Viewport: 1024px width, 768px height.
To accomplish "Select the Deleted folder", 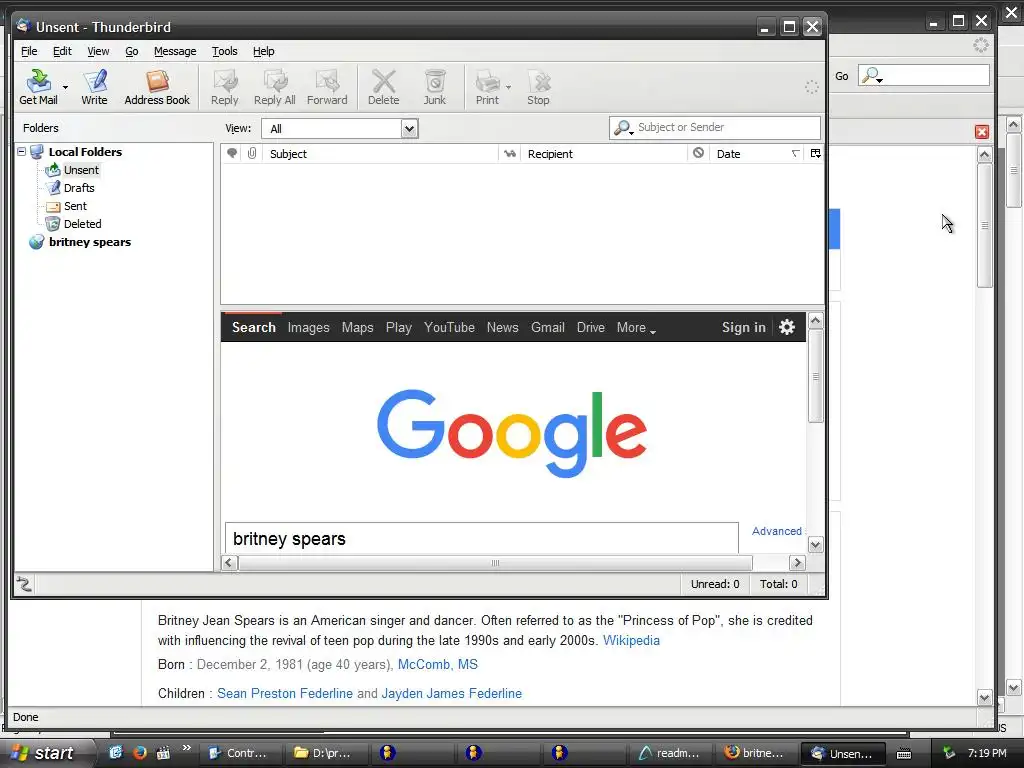I will tap(82, 224).
